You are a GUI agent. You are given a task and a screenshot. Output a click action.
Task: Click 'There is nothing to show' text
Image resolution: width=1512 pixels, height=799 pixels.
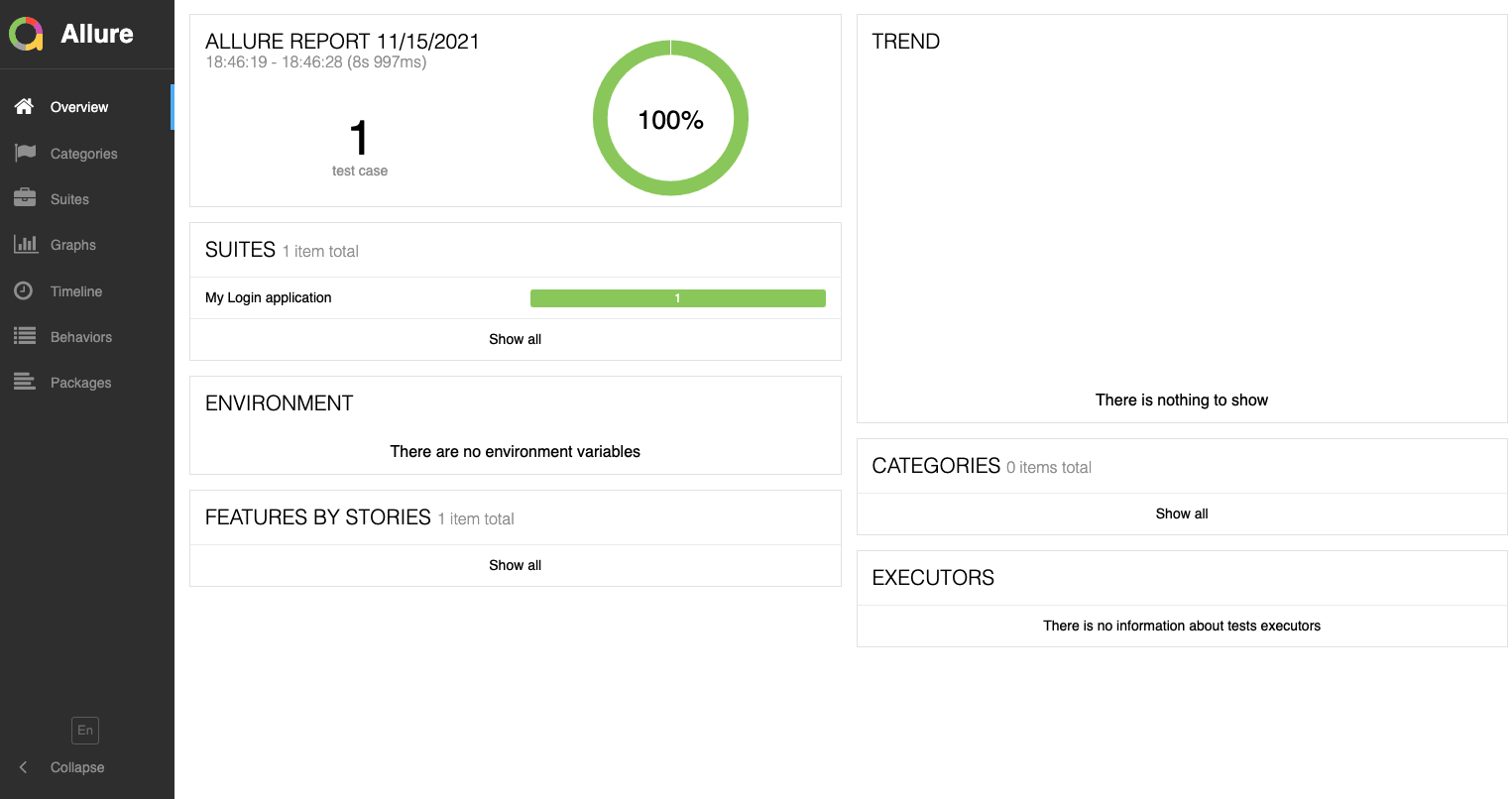pos(1182,400)
